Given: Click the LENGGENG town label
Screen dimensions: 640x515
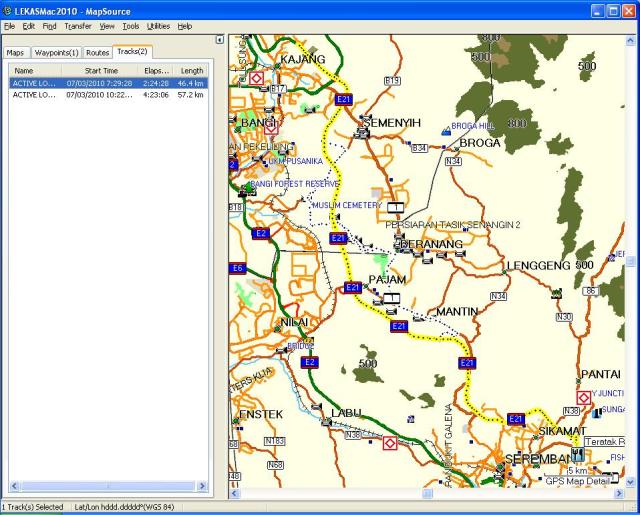Looking at the screenshot, I should coord(539,266).
